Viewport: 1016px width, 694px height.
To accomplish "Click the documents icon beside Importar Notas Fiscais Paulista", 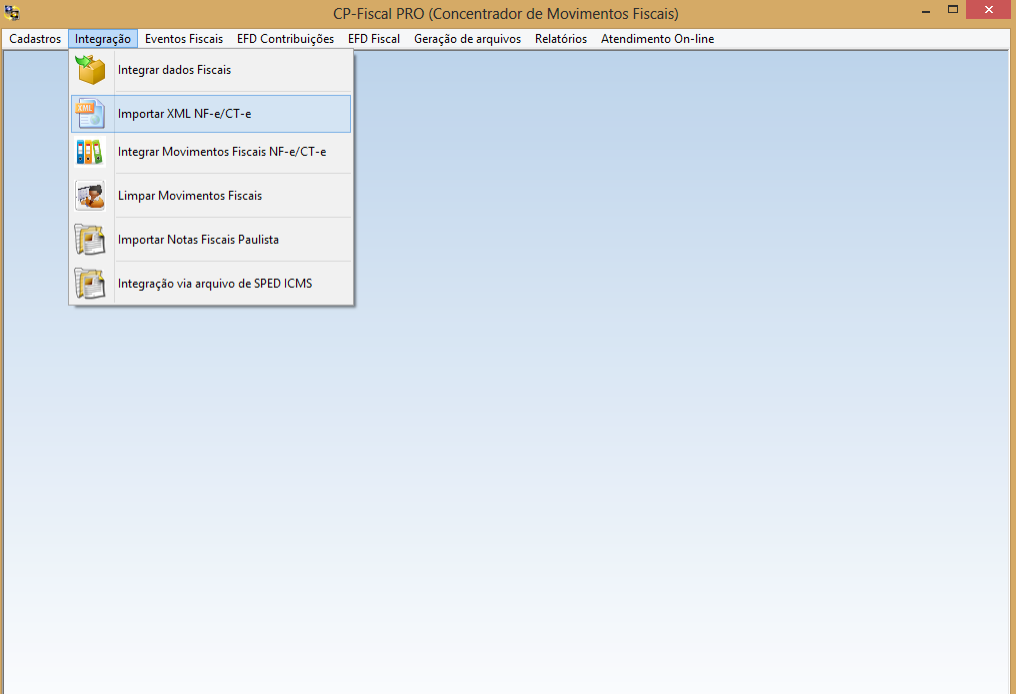I will point(90,240).
